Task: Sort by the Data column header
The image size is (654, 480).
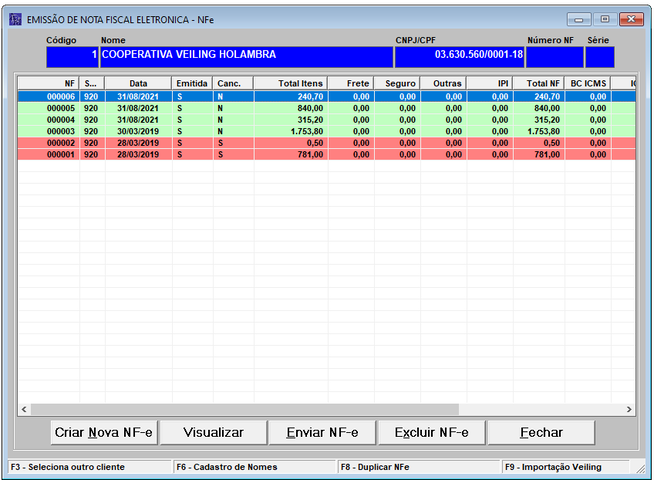Action: (137, 83)
